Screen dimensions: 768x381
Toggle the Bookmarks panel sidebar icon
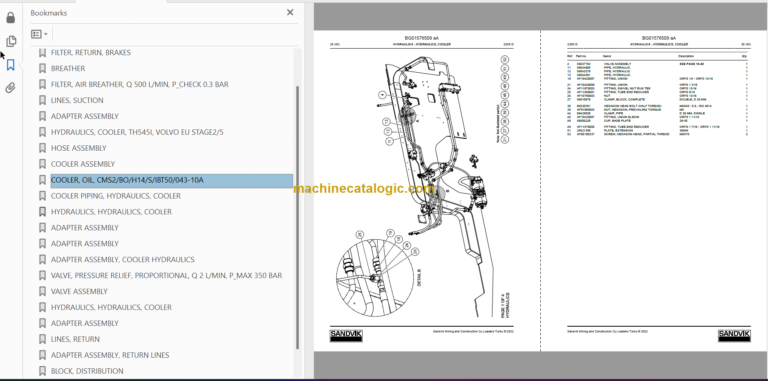pos(10,65)
